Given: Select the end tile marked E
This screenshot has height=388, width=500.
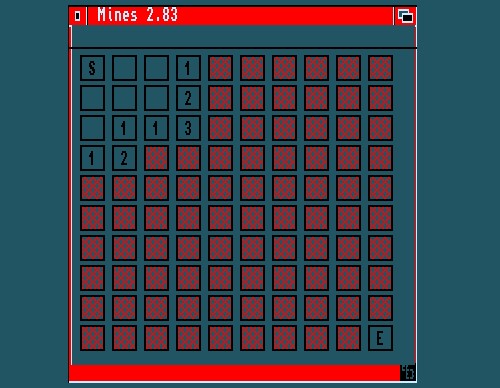Looking at the screenshot, I should (x=380, y=338).
